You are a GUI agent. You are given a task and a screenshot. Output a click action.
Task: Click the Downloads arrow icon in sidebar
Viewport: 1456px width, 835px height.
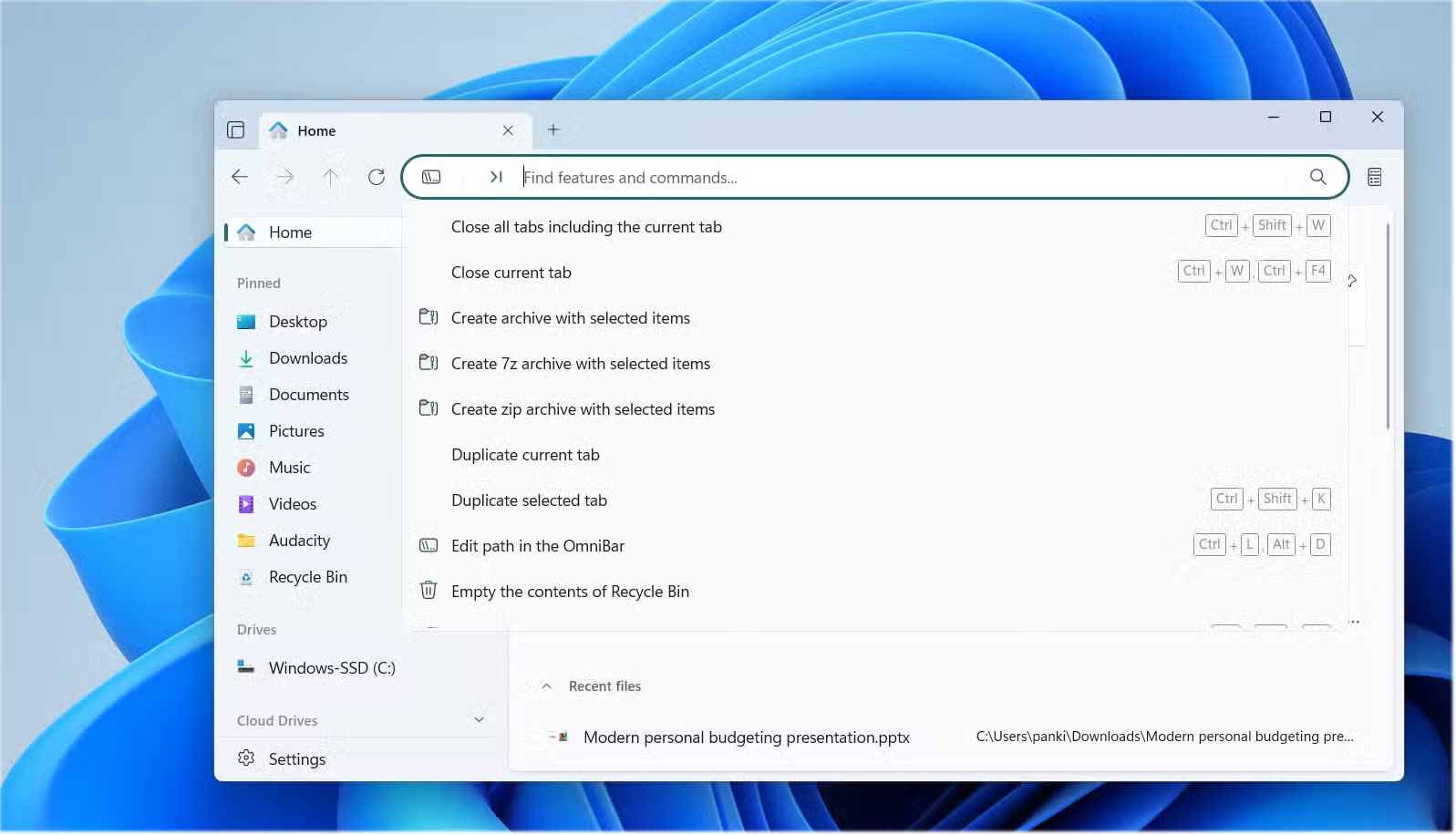tap(246, 358)
